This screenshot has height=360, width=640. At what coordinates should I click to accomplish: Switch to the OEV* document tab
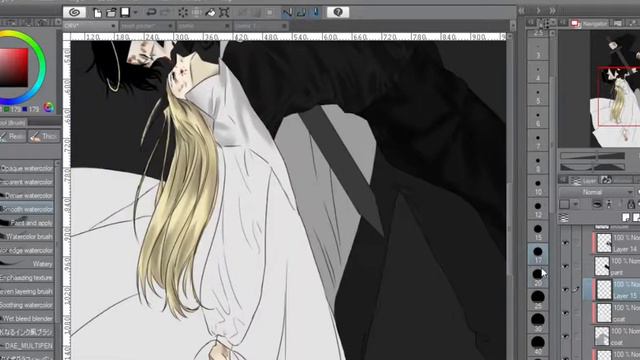click(x=90, y=26)
